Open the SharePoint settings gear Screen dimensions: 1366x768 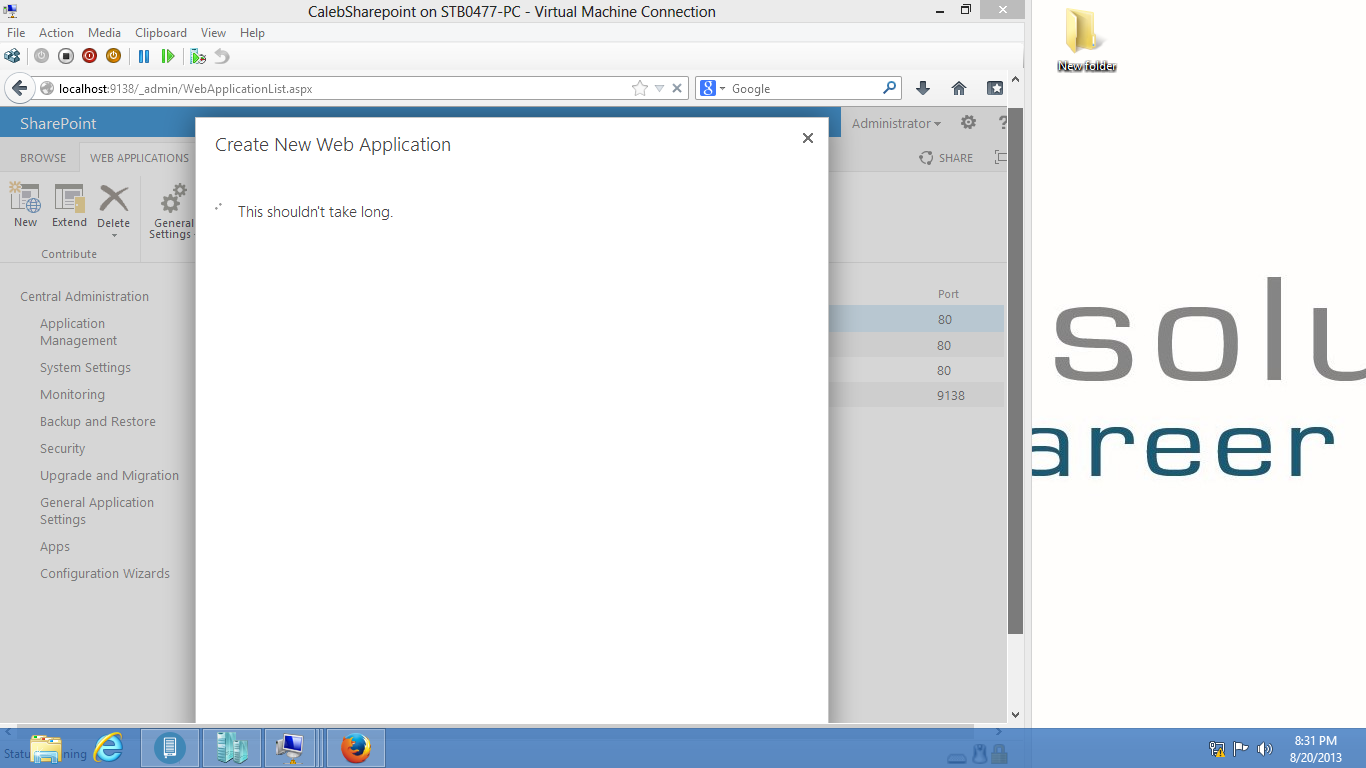[968, 122]
